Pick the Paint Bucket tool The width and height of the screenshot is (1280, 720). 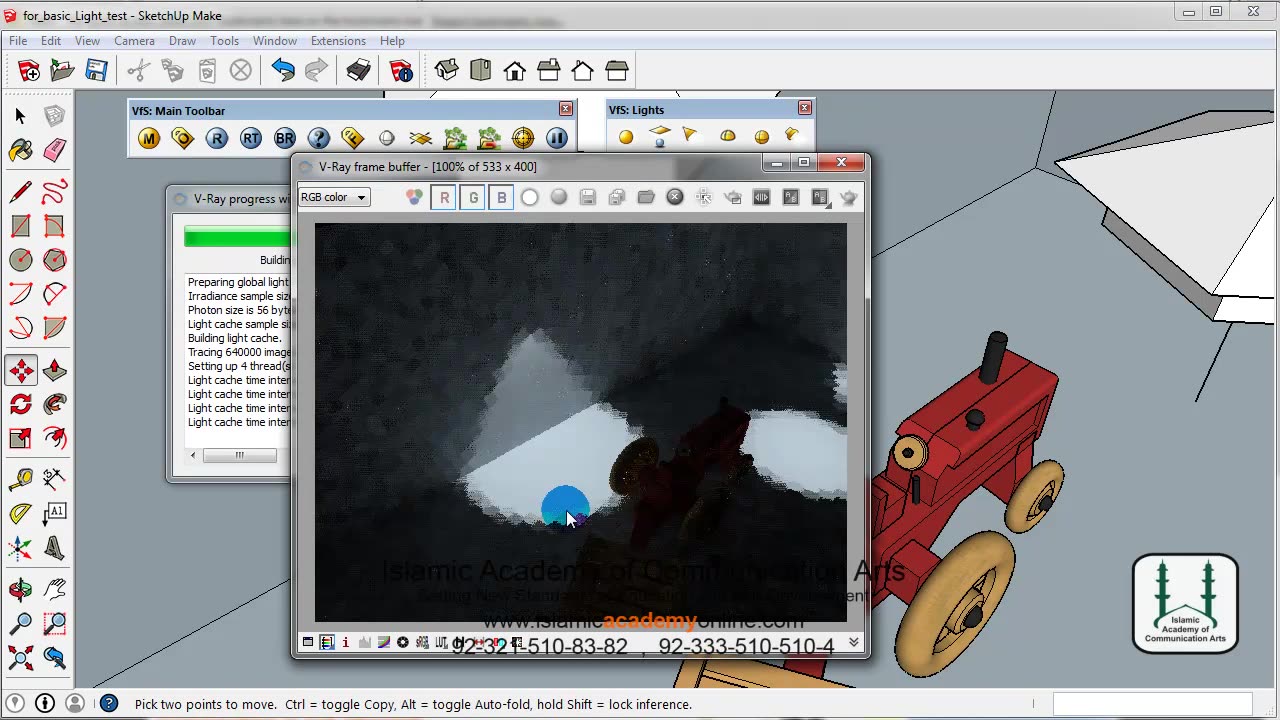click(x=20, y=150)
